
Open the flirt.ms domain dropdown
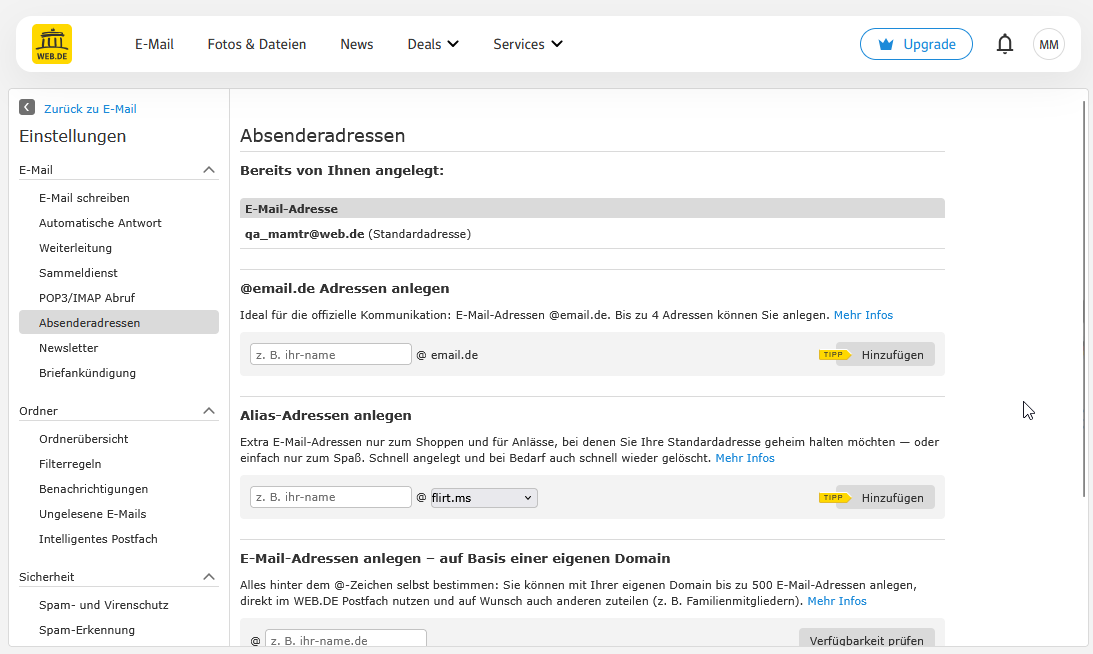[483, 497]
